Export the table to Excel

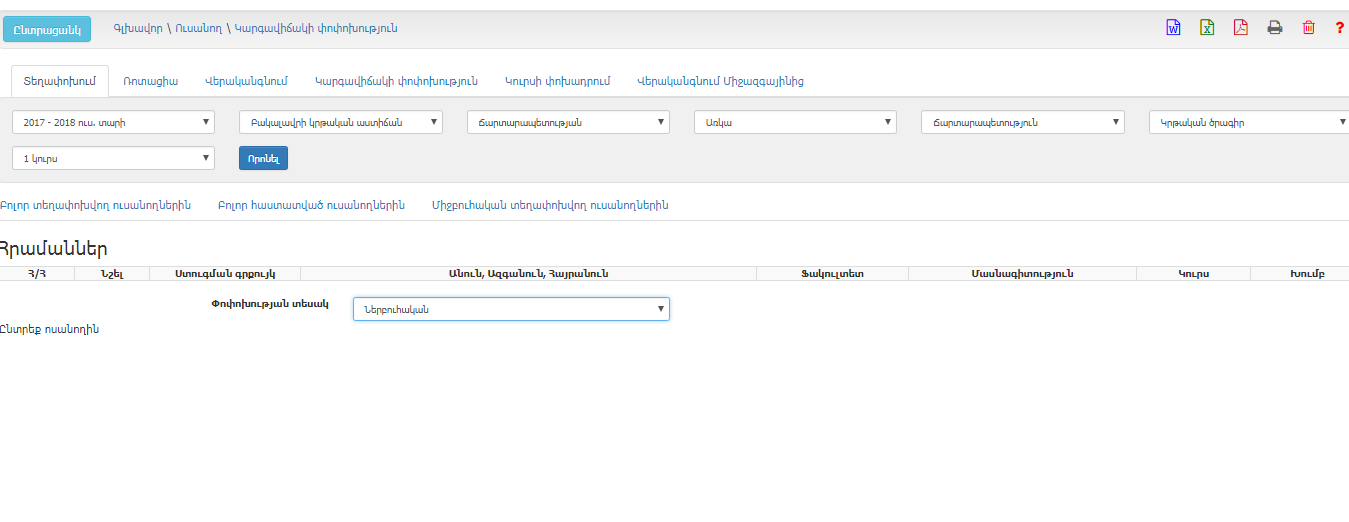click(1207, 28)
